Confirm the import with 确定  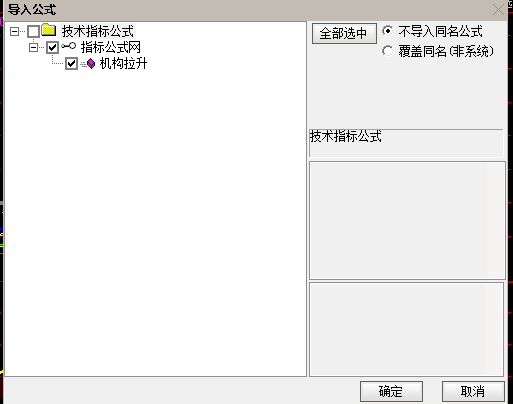coord(391,391)
